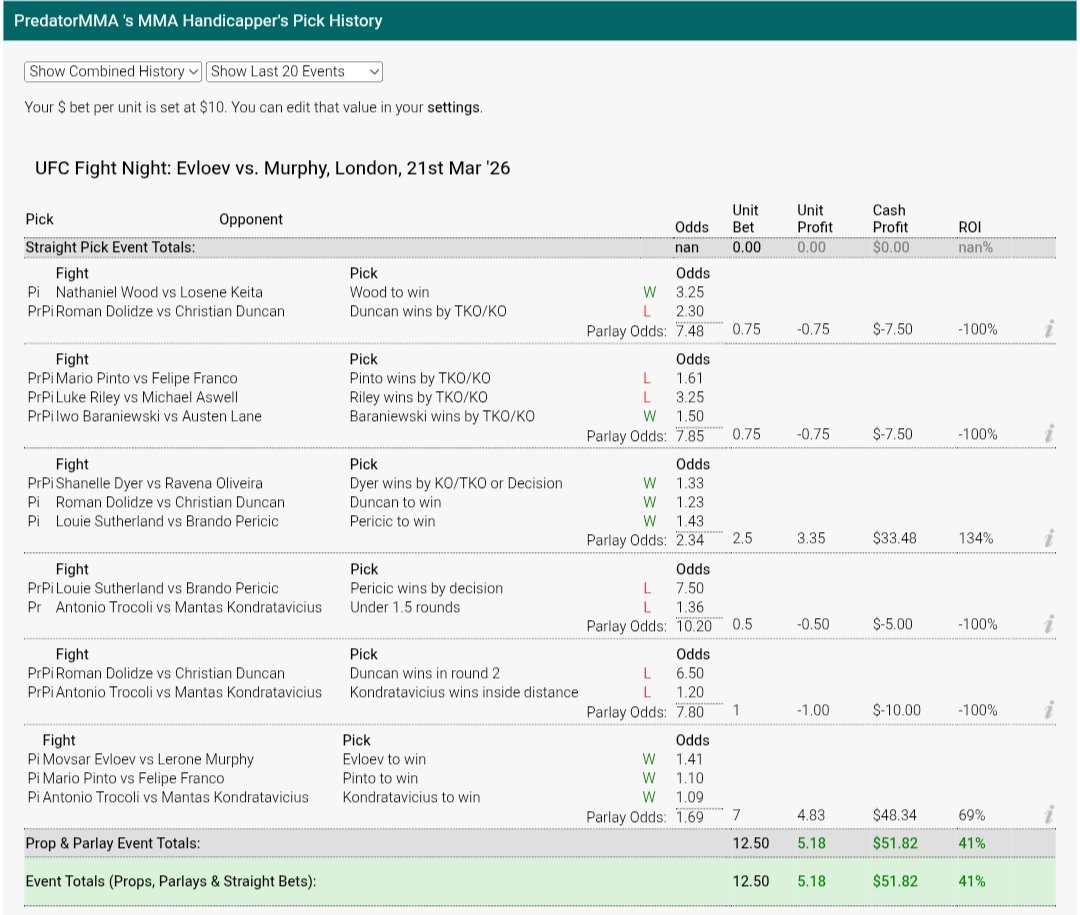Select Mario Pinto vs Felipe Franco TKO/KO row
The height and width of the screenshot is (915, 1080).
(147, 378)
